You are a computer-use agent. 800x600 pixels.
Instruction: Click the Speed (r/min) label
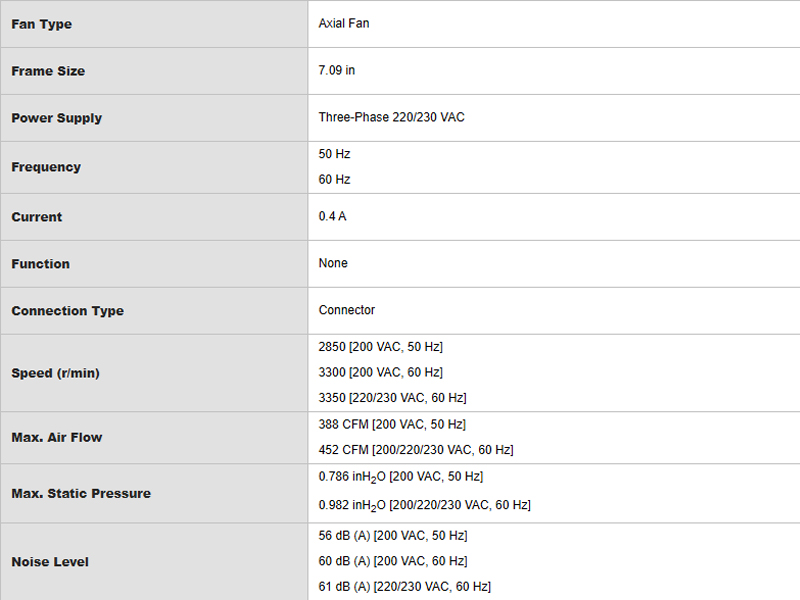click(55, 373)
